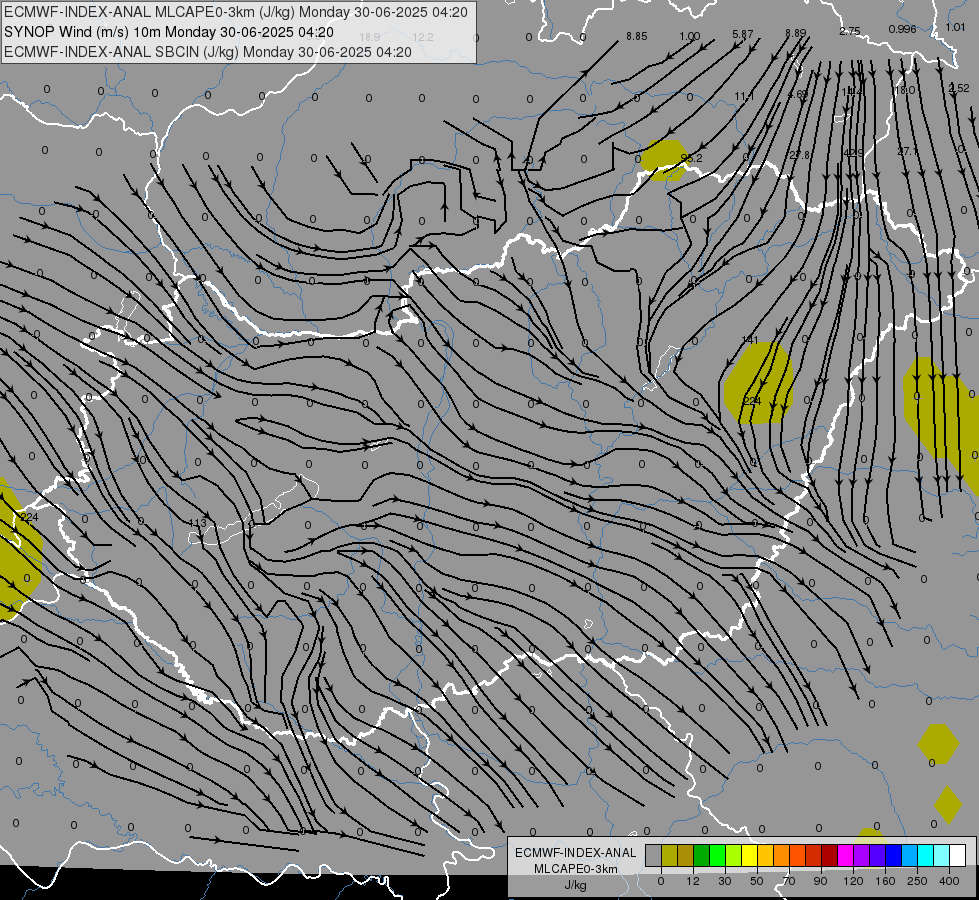Click the dark red legend swatch

pos(829,855)
